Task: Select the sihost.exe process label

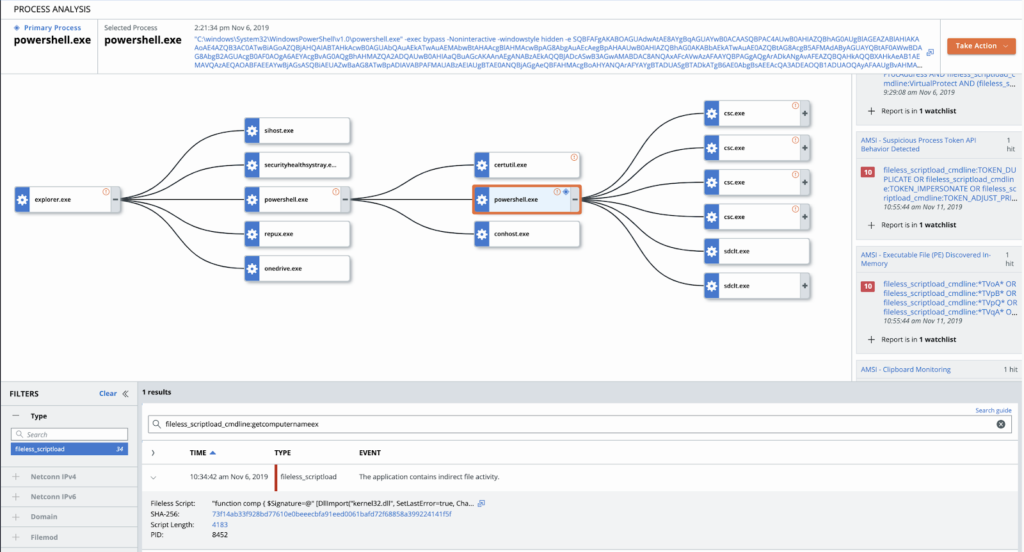Action: (279, 131)
